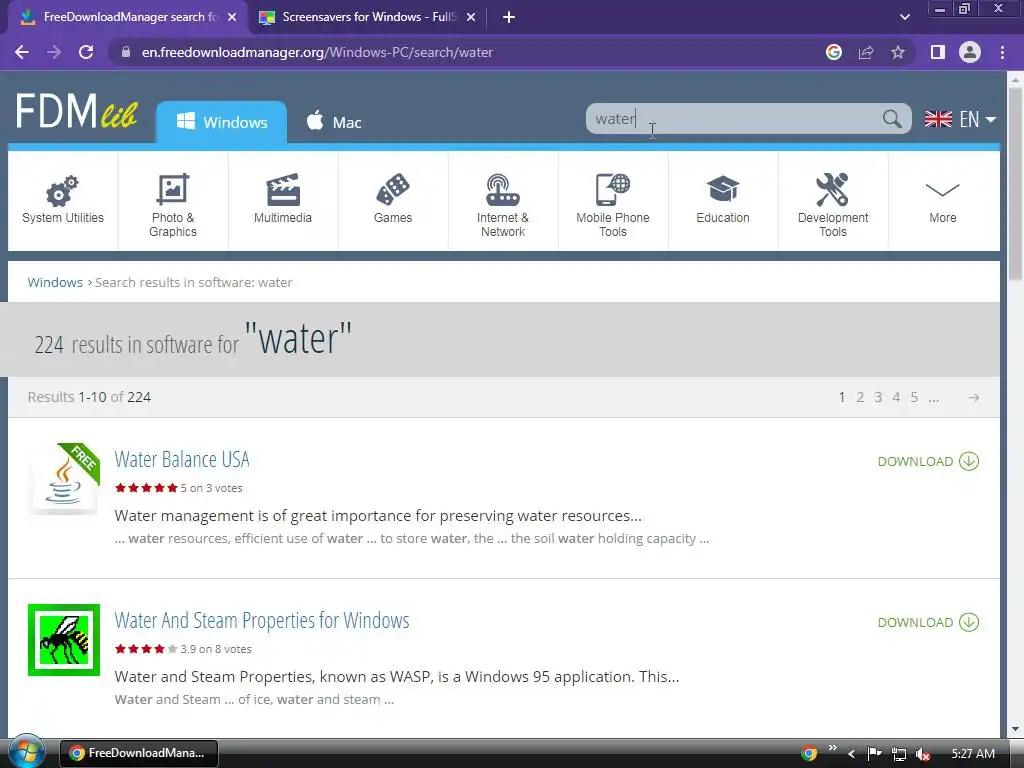Image resolution: width=1024 pixels, height=768 pixels.
Task: Go to results page 3
Action: pos(878,397)
